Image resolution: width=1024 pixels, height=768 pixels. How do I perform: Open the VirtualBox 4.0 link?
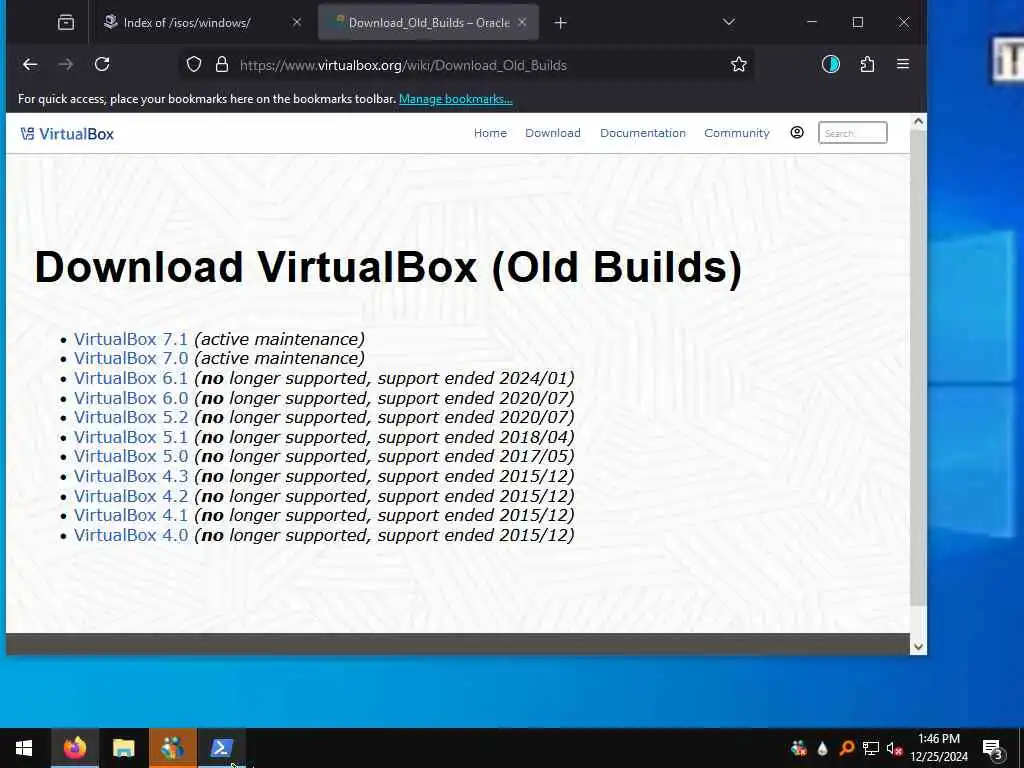(131, 536)
